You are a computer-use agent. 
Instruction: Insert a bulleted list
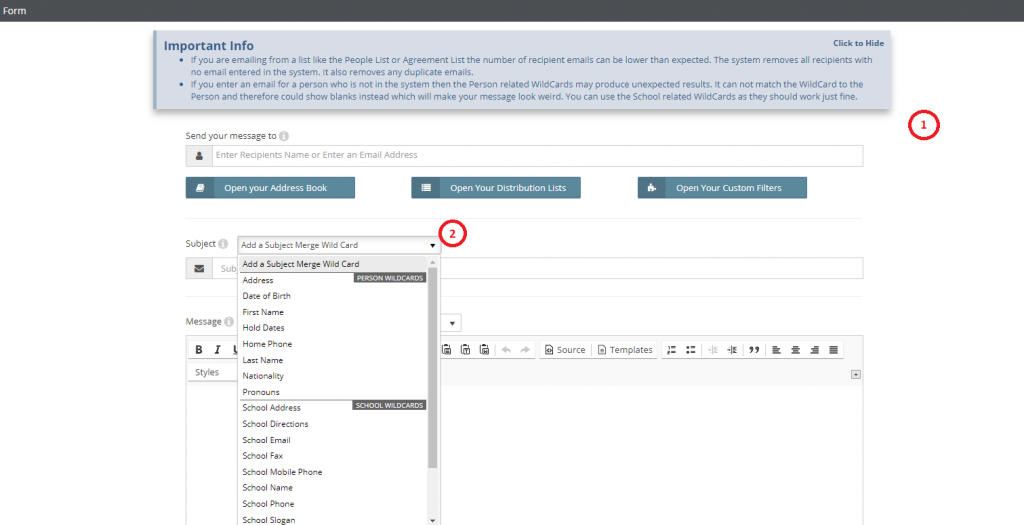(x=690, y=350)
